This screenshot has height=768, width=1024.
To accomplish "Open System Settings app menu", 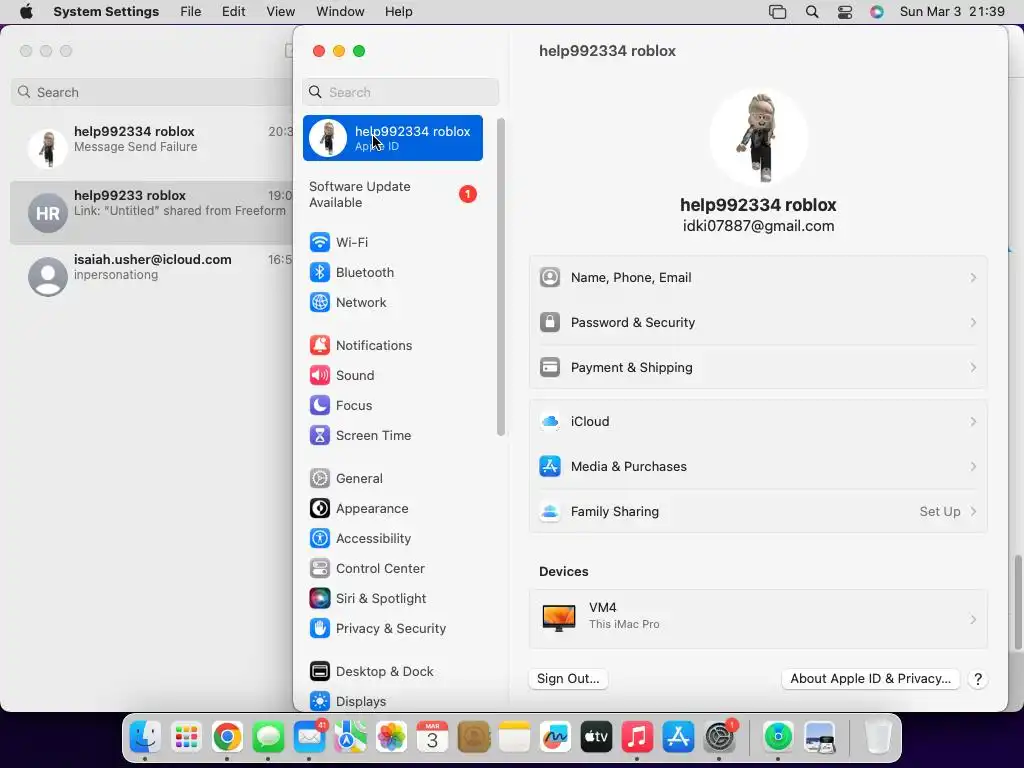I will [x=106, y=12].
